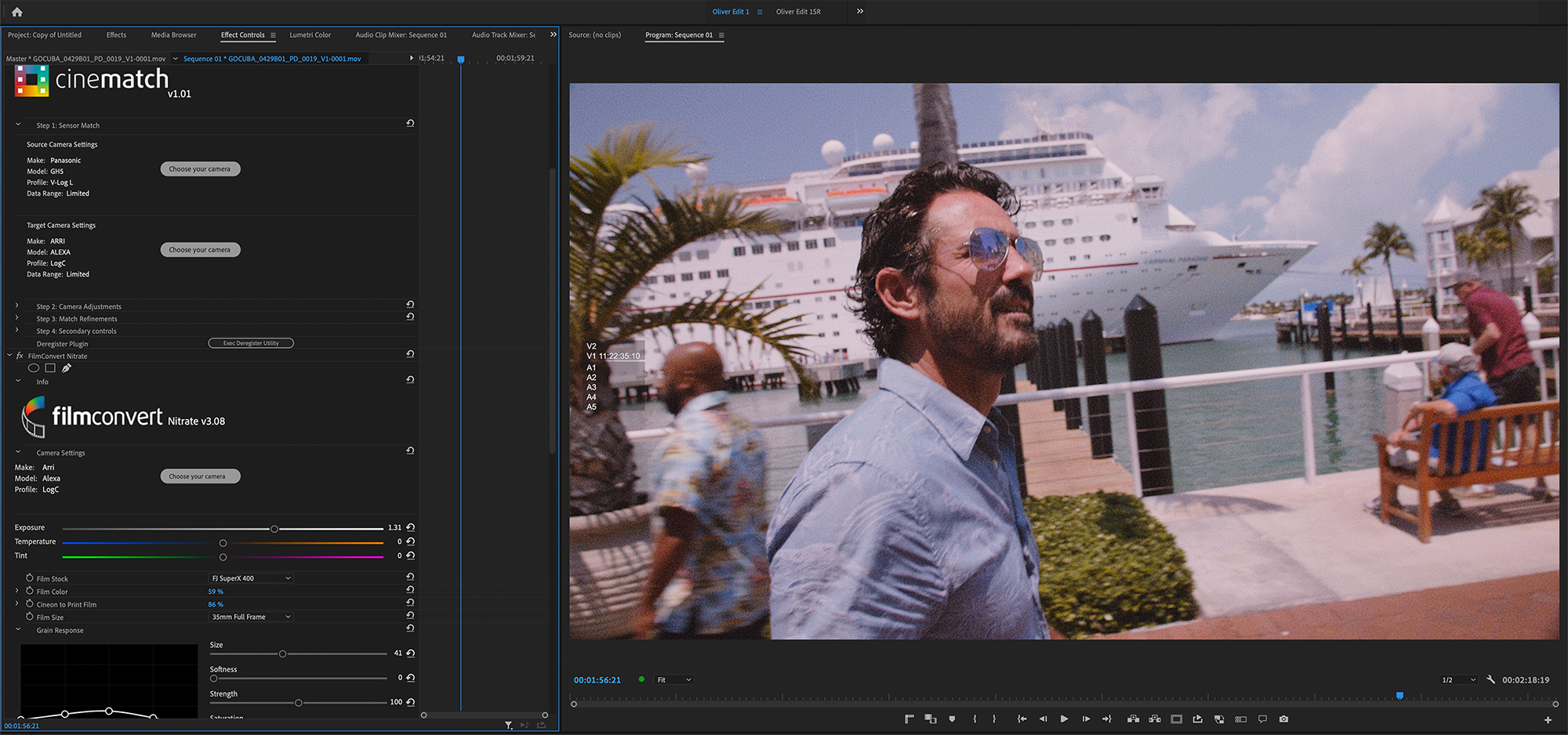Choose camera in FilmConvert Camera Settings

point(200,476)
